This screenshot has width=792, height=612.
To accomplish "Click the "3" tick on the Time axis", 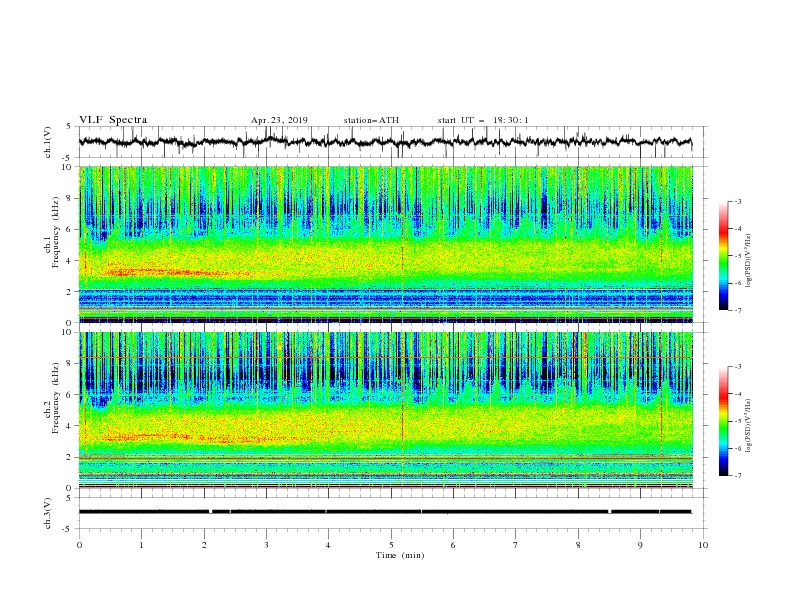I will pyautogui.click(x=266, y=545).
